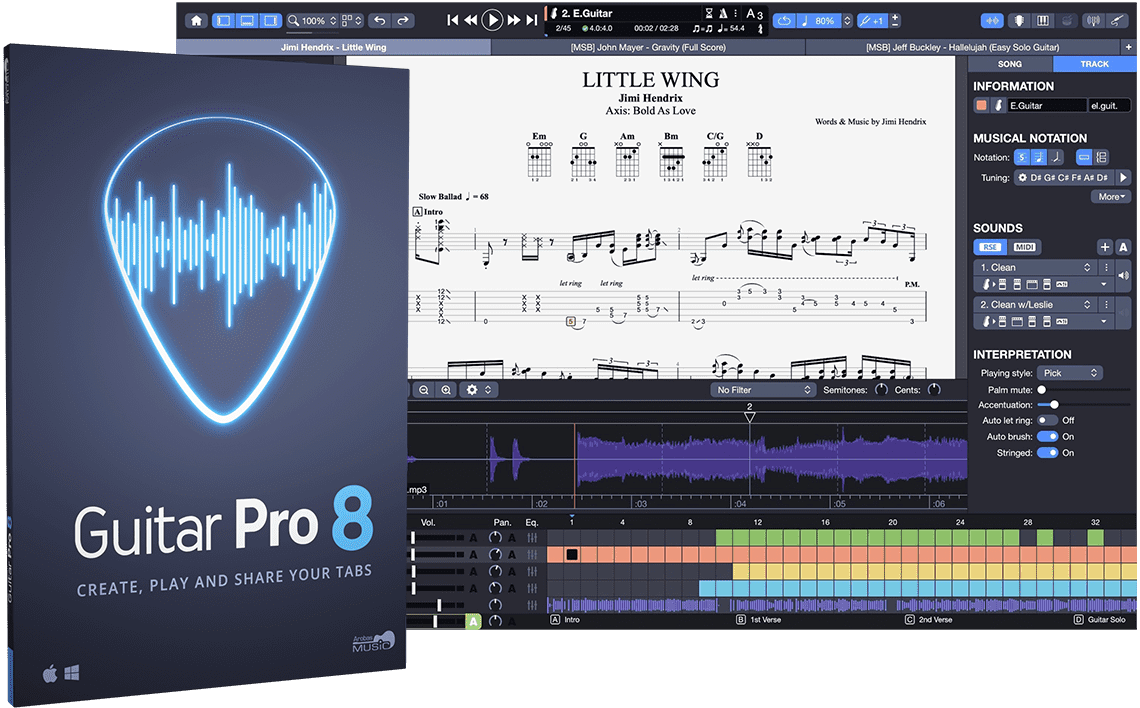Open the Playing style Pick dropdown

point(1068,373)
